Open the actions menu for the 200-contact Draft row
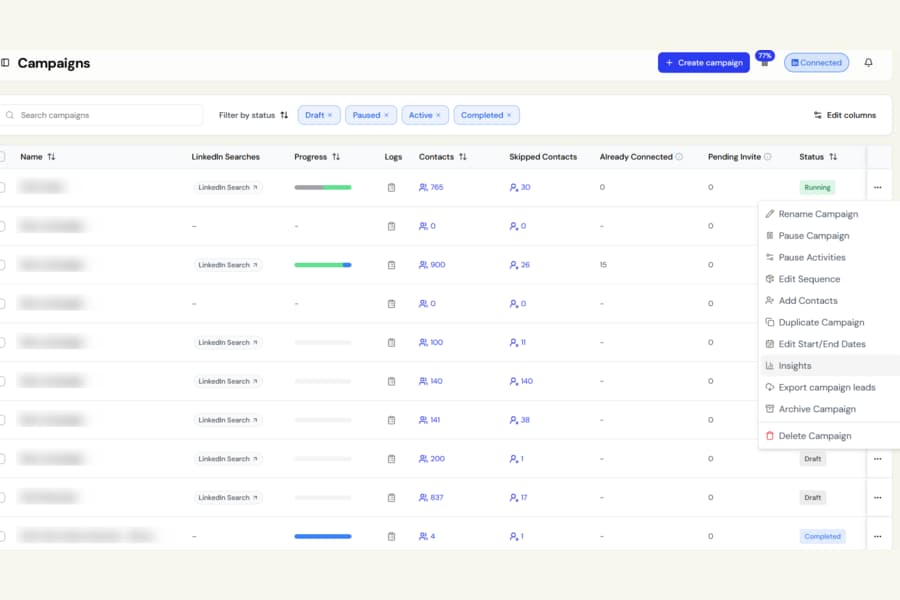 point(878,459)
